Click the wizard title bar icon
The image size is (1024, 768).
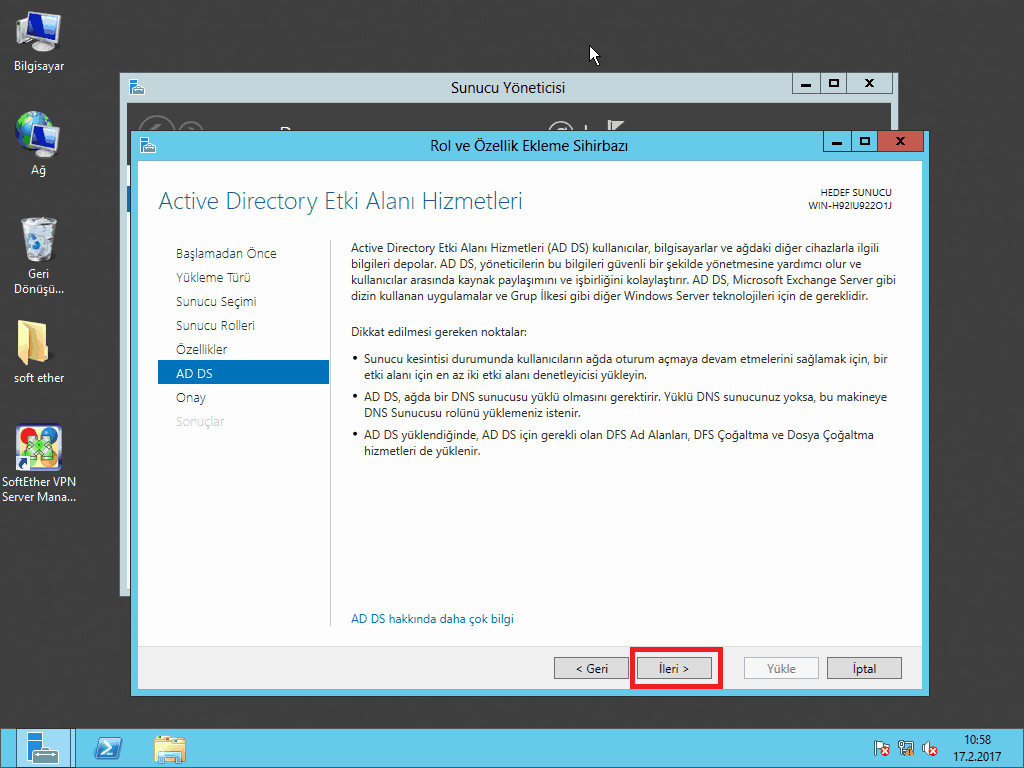148,145
